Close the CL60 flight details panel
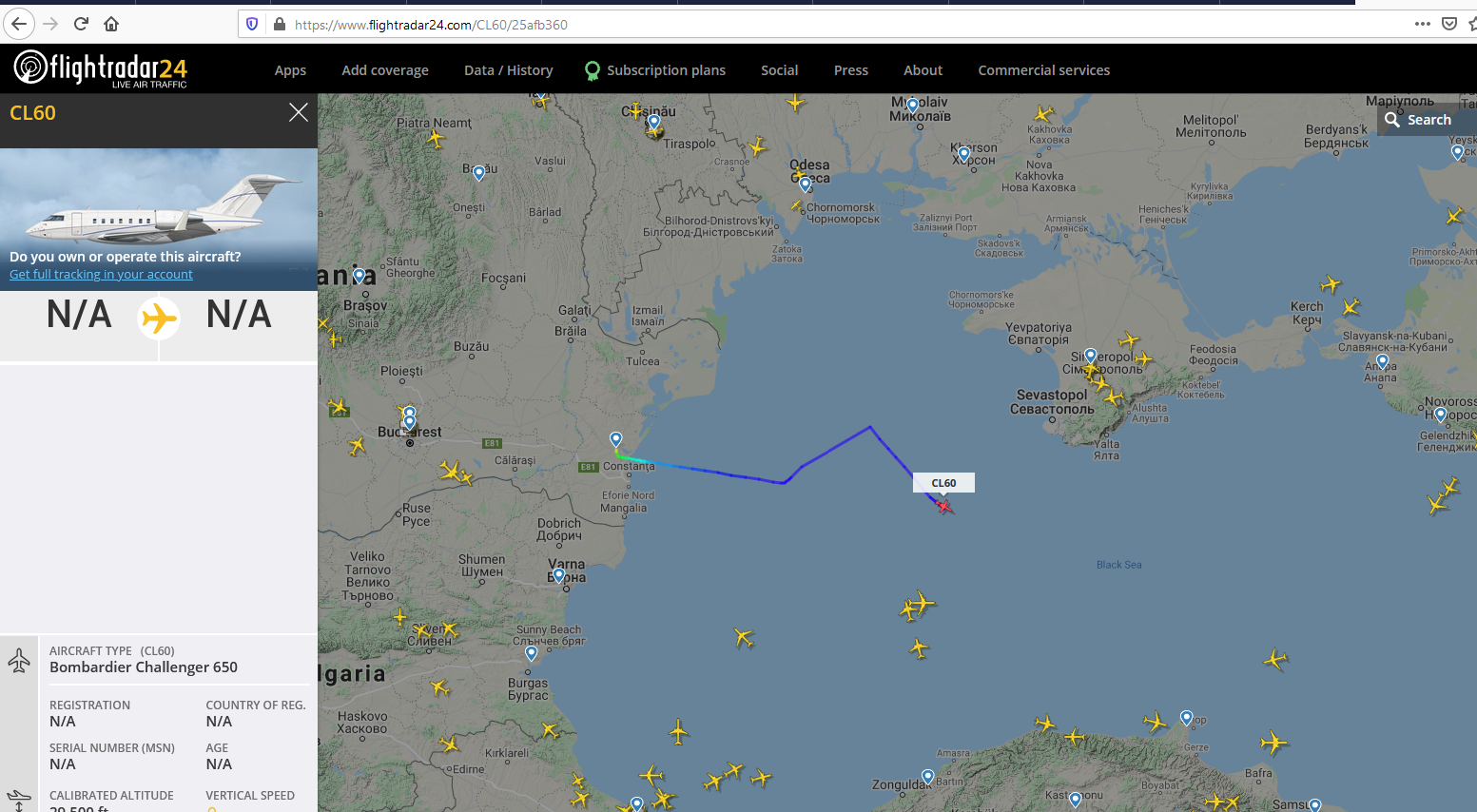Screen dimensions: 1477x812 point(299,112)
